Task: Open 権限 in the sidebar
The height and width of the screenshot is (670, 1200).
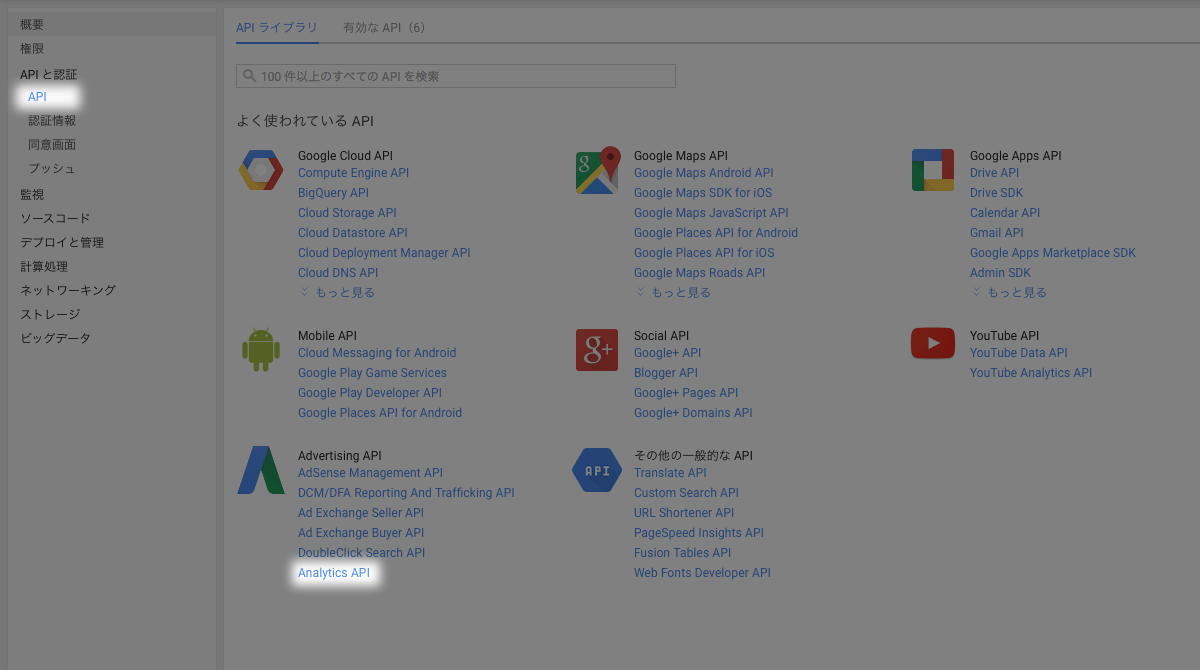Action: 32,48
